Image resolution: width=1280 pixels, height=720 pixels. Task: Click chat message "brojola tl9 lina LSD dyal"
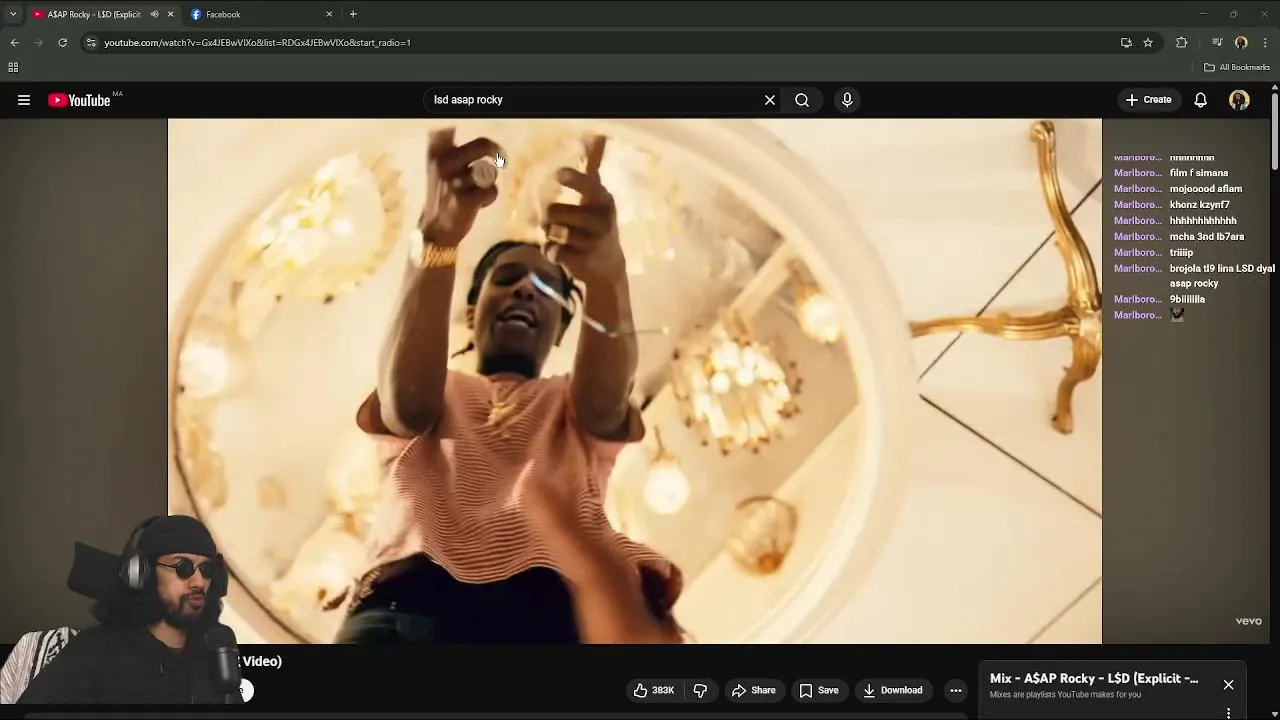tap(1222, 269)
